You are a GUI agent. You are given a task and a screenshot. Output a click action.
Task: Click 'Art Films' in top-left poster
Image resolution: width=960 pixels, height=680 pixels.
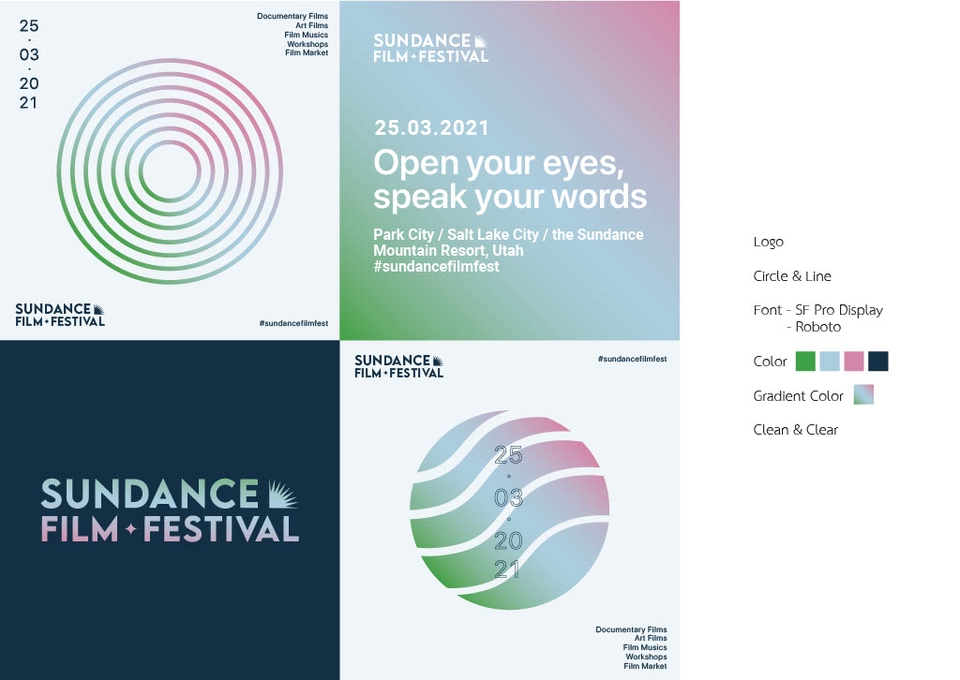(x=312, y=26)
